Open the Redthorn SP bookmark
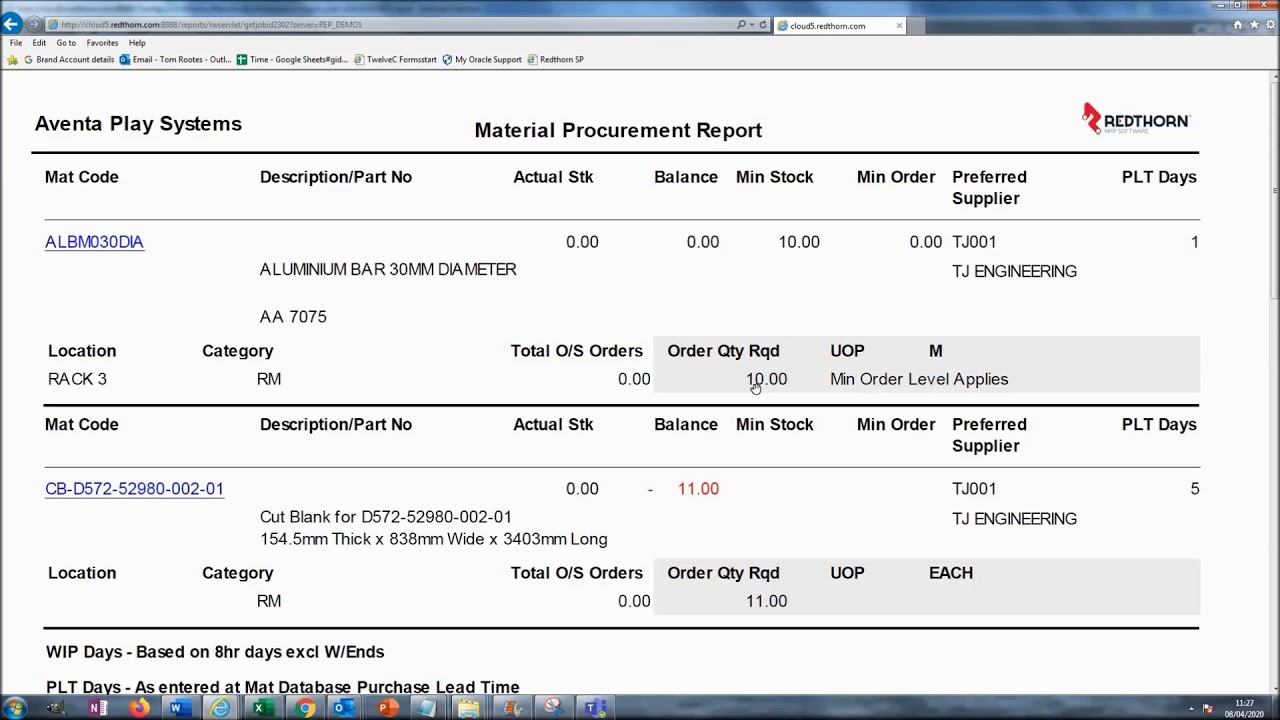The width and height of the screenshot is (1280, 720). coord(555,60)
